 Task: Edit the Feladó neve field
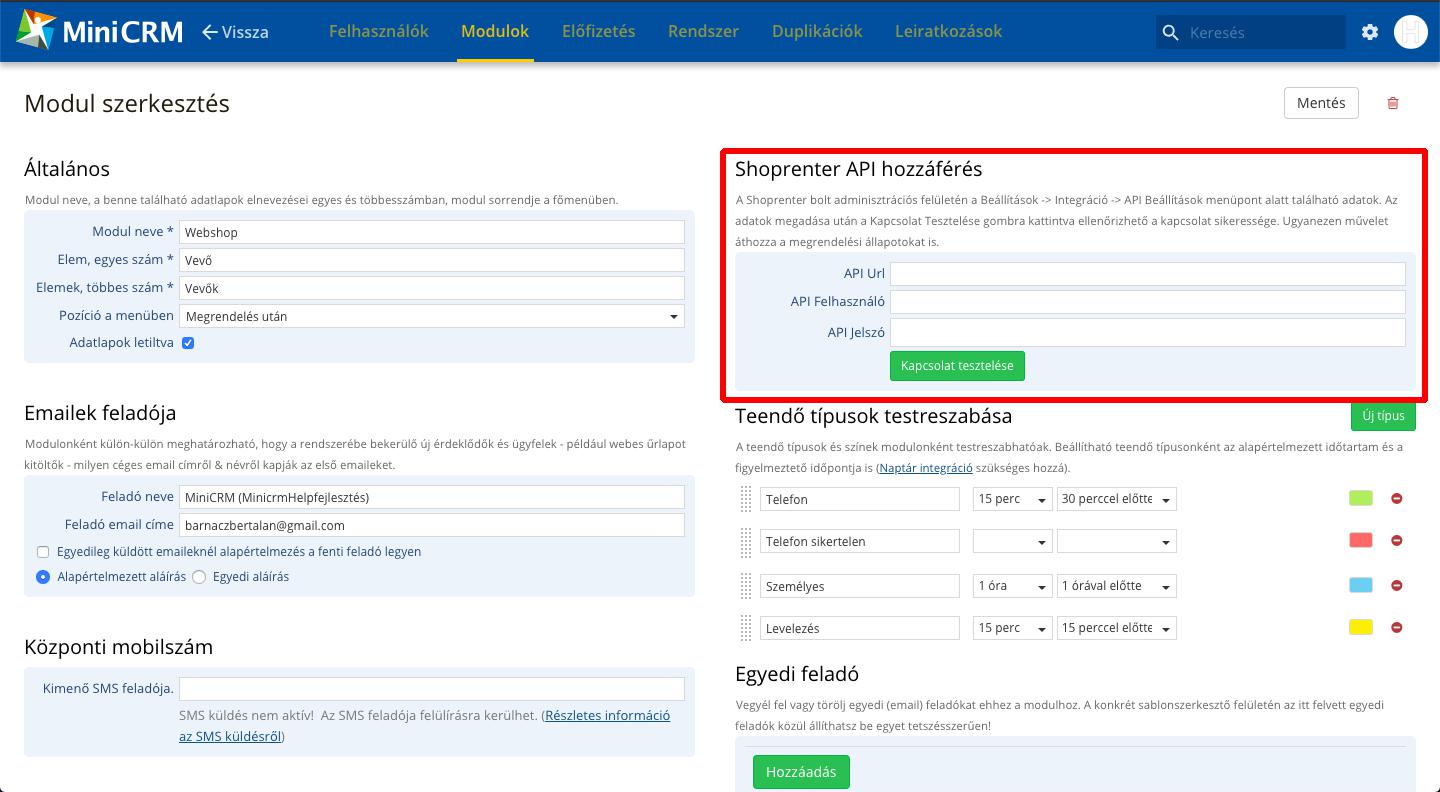432,497
